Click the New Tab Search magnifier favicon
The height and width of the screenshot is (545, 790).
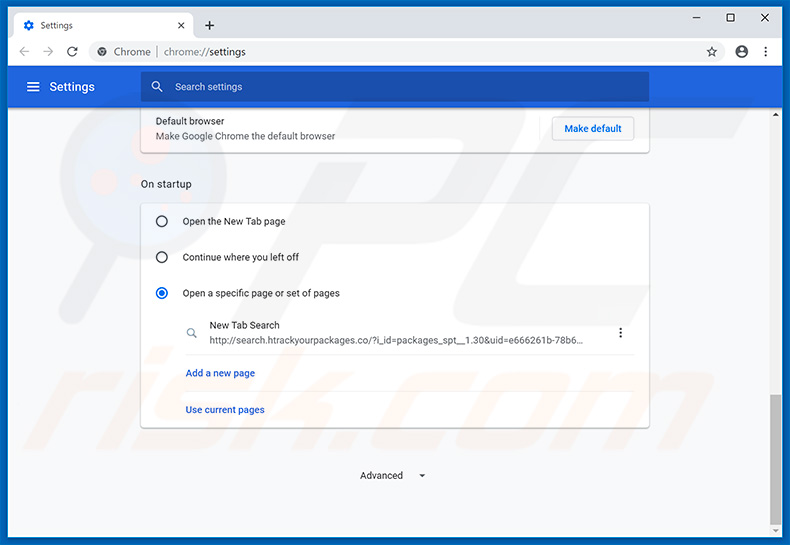coord(191,332)
